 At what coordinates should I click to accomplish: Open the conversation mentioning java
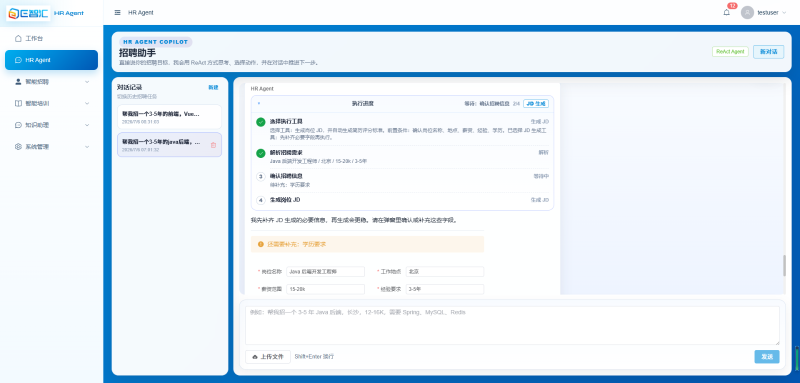tap(169, 144)
